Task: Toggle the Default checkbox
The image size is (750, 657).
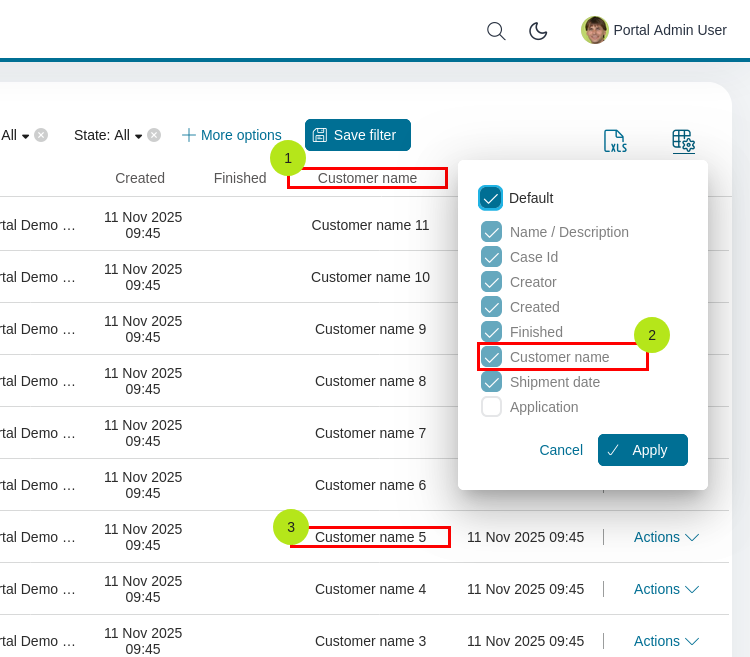Action: click(x=490, y=197)
